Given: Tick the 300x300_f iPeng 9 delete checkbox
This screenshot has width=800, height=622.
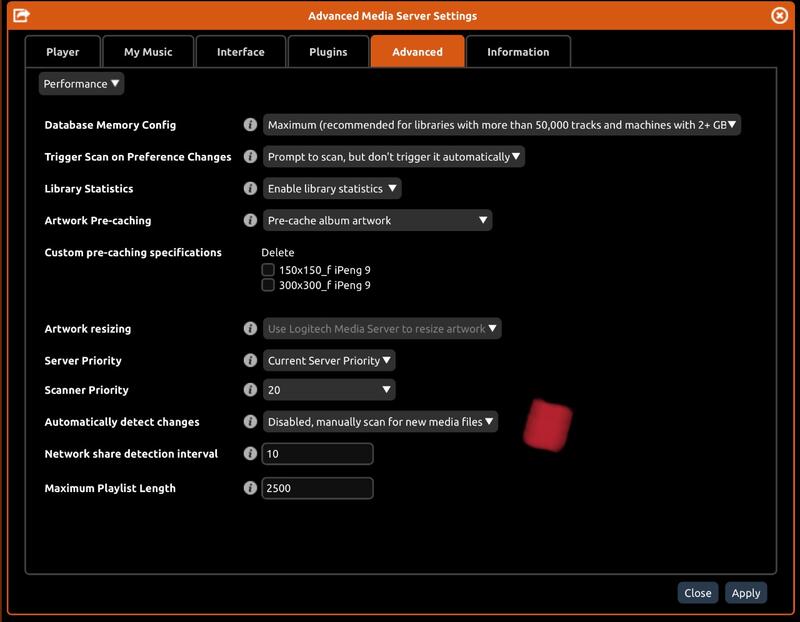Looking at the screenshot, I should 268,285.
